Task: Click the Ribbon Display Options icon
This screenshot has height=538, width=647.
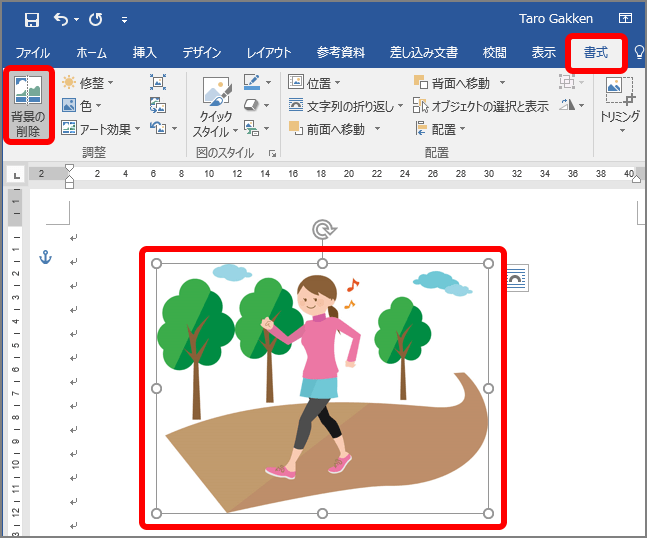Action: tap(625, 18)
